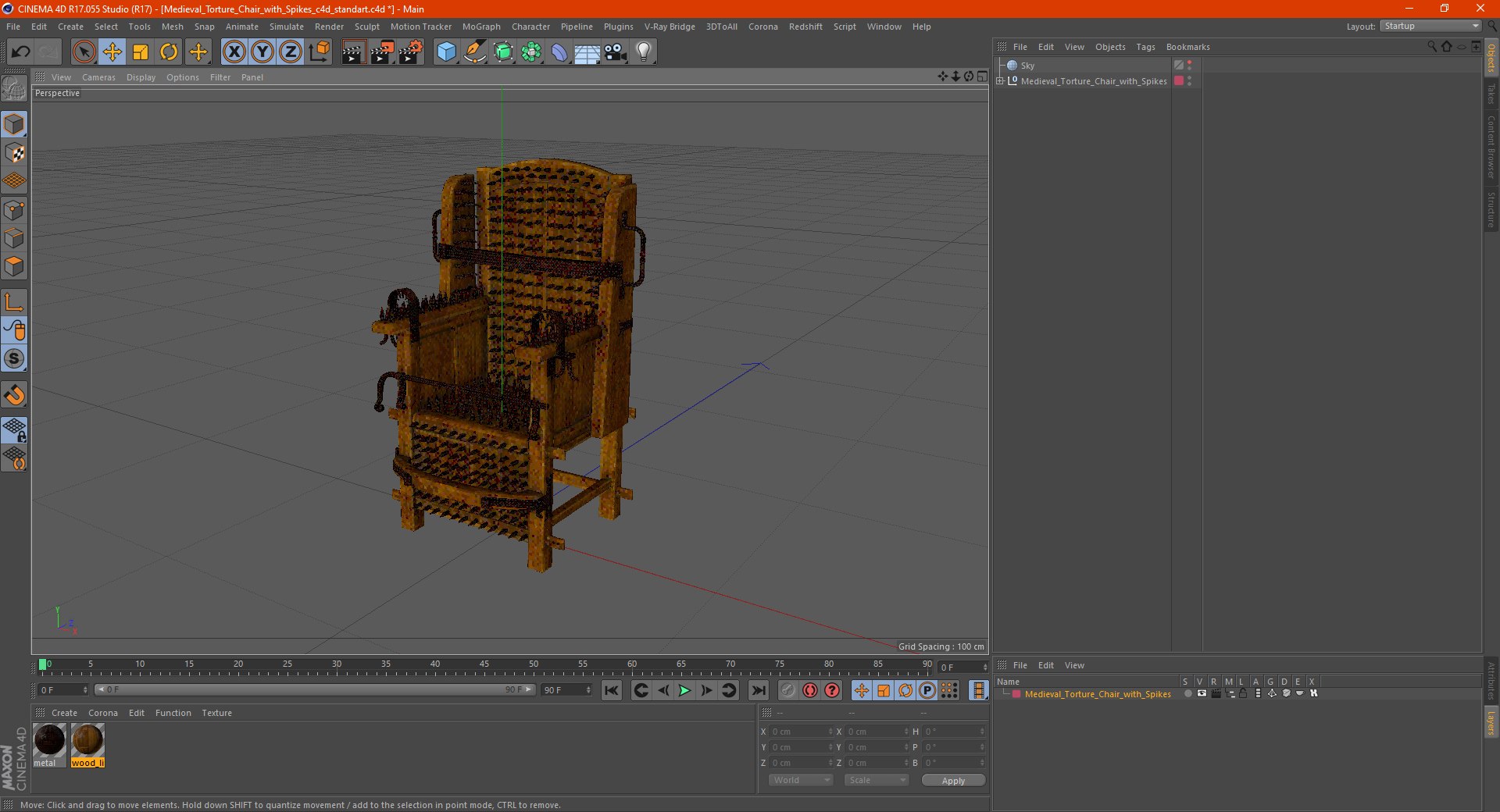This screenshot has width=1500, height=812.
Task: Add a cube primitive object
Action: point(446,52)
